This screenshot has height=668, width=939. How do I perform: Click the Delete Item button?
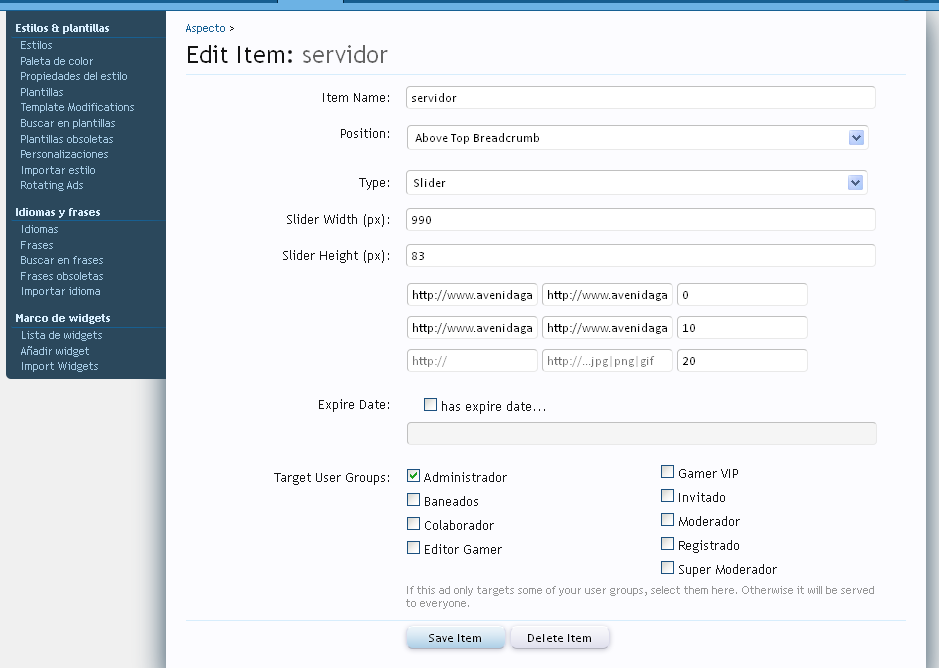[559, 638]
